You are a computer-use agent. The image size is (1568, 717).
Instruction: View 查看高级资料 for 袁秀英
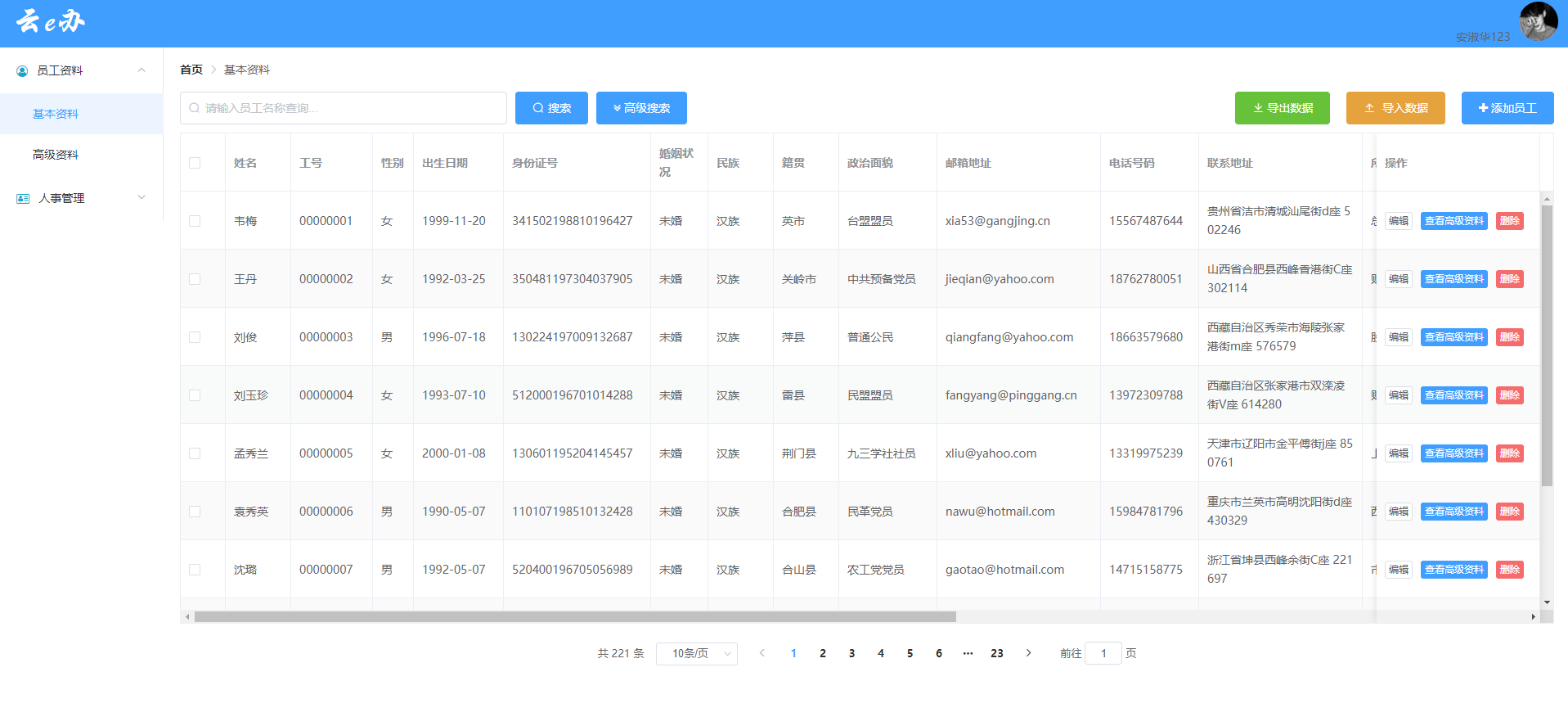(x=1454, y=512)
